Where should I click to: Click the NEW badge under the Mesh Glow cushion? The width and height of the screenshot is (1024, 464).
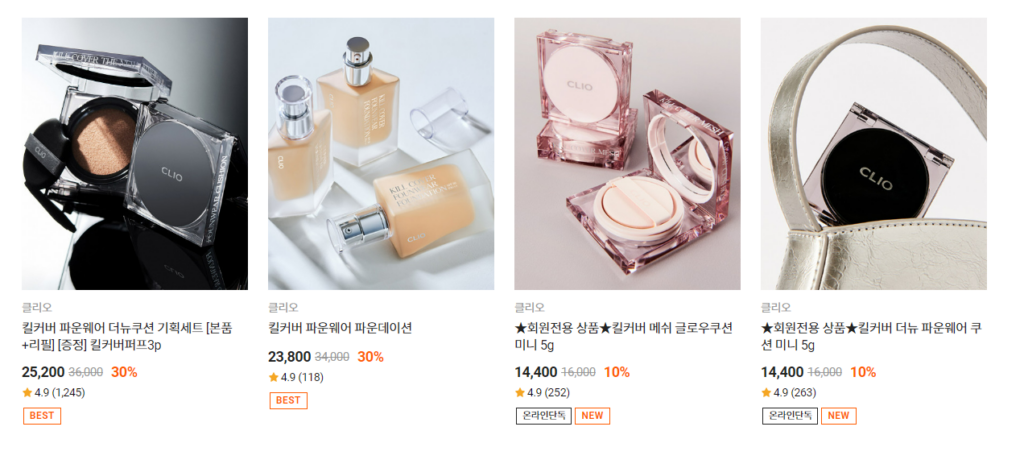coord(592,416)
